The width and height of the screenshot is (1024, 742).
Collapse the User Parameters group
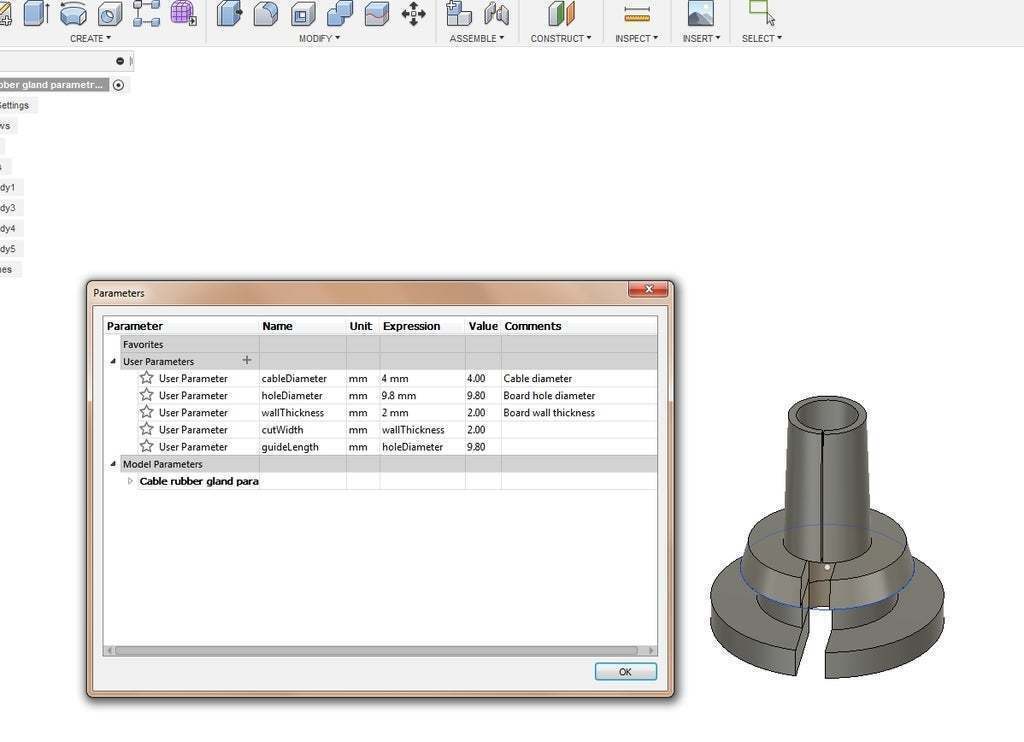113,361
